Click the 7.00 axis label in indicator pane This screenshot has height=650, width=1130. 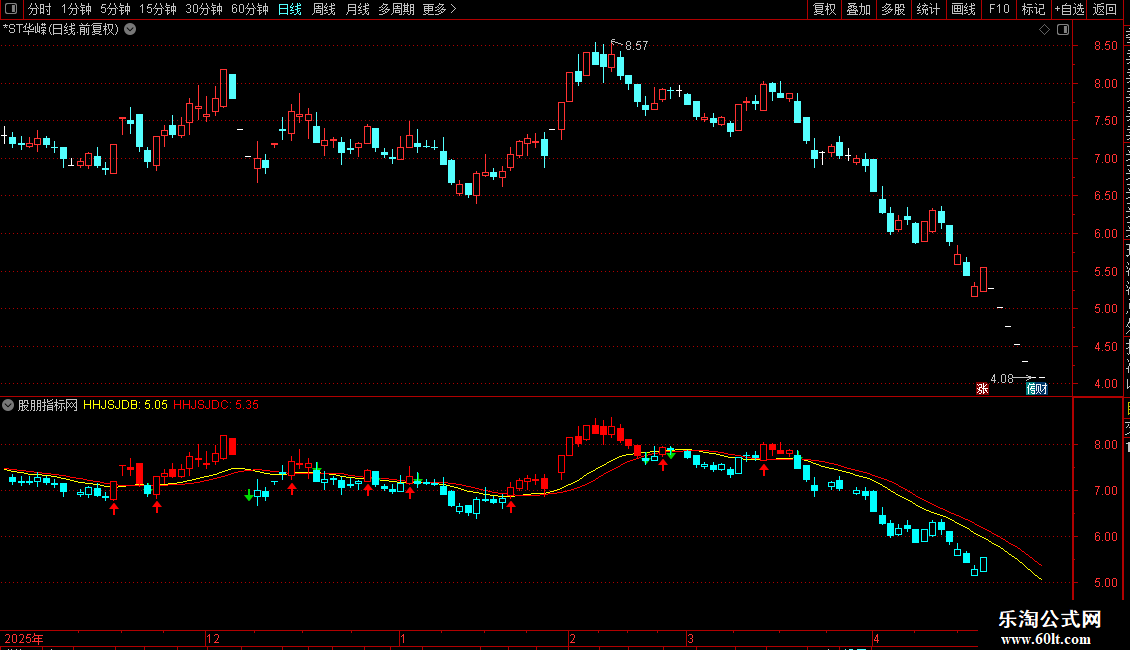click(1105, 491)
